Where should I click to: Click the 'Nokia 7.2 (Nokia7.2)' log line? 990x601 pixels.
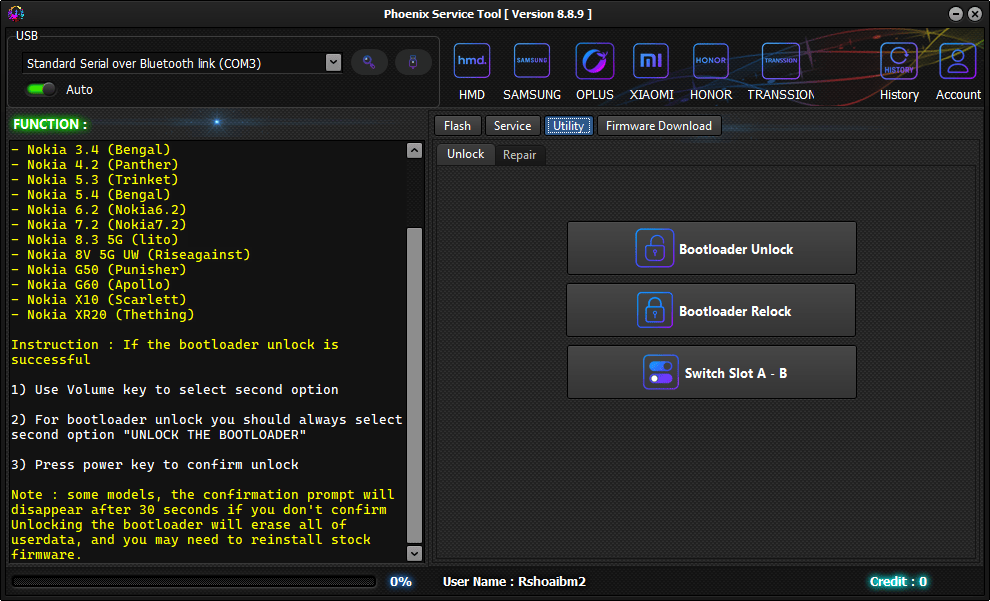coord(98,225)
